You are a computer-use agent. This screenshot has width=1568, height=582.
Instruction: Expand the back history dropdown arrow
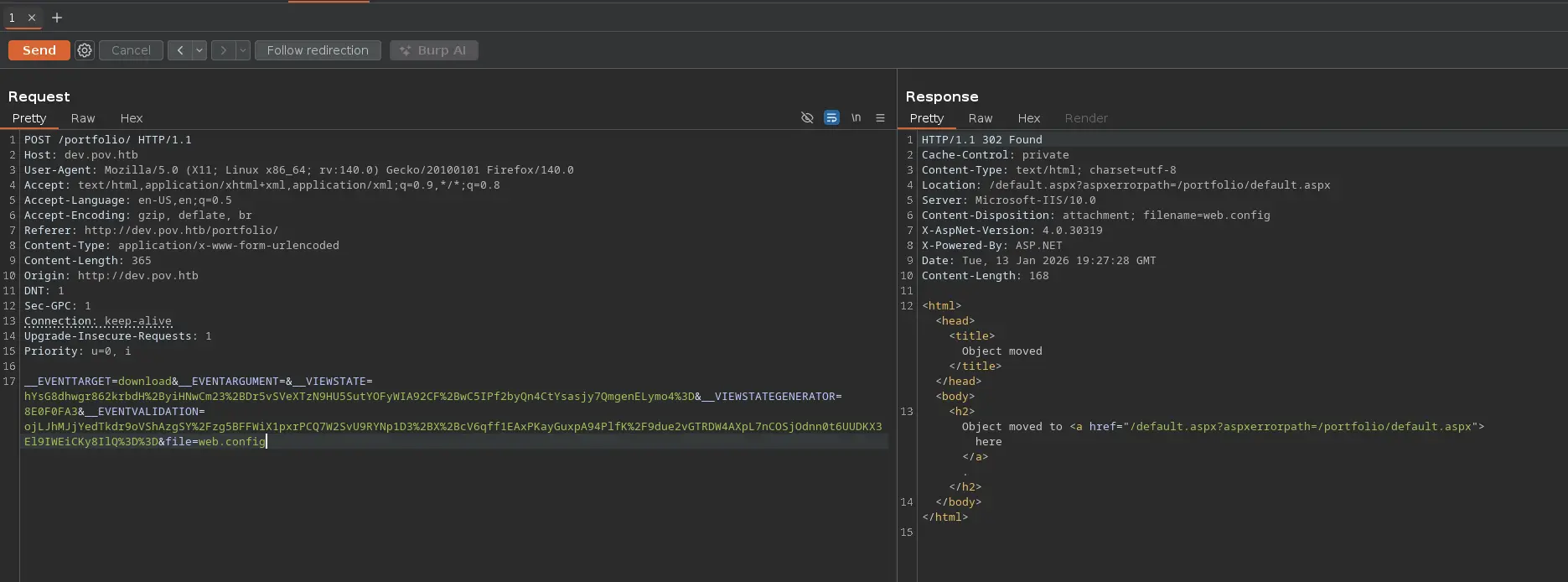coord(199,50)
